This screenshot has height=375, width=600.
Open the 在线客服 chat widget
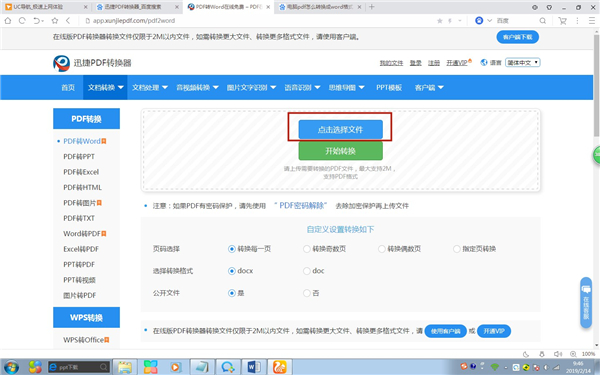tap(586, 303)
